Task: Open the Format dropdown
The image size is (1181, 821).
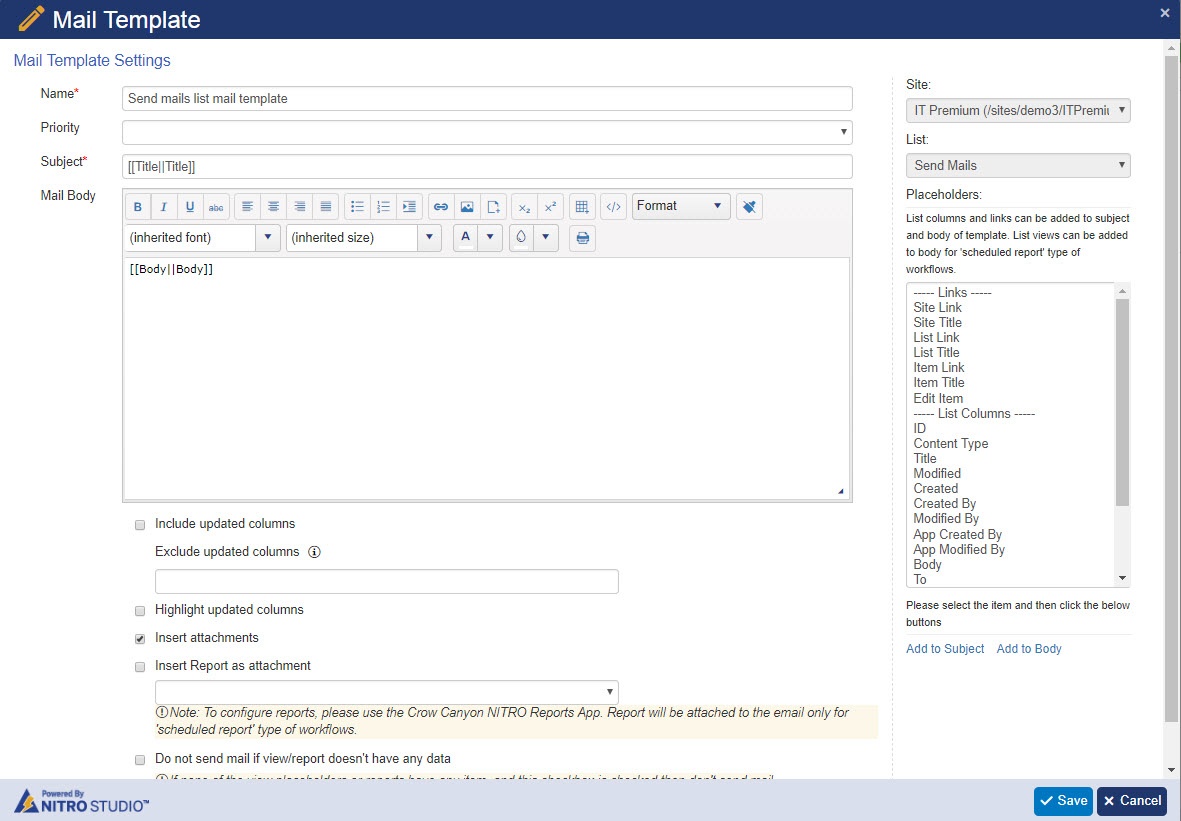Action: (x=681, y=206)
